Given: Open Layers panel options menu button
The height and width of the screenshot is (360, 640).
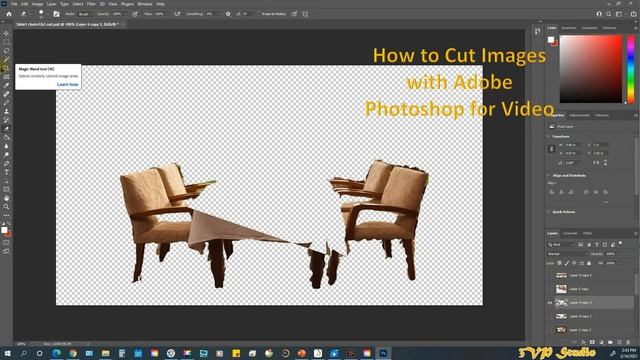Looking at the screenshot, I should [636, 233].
